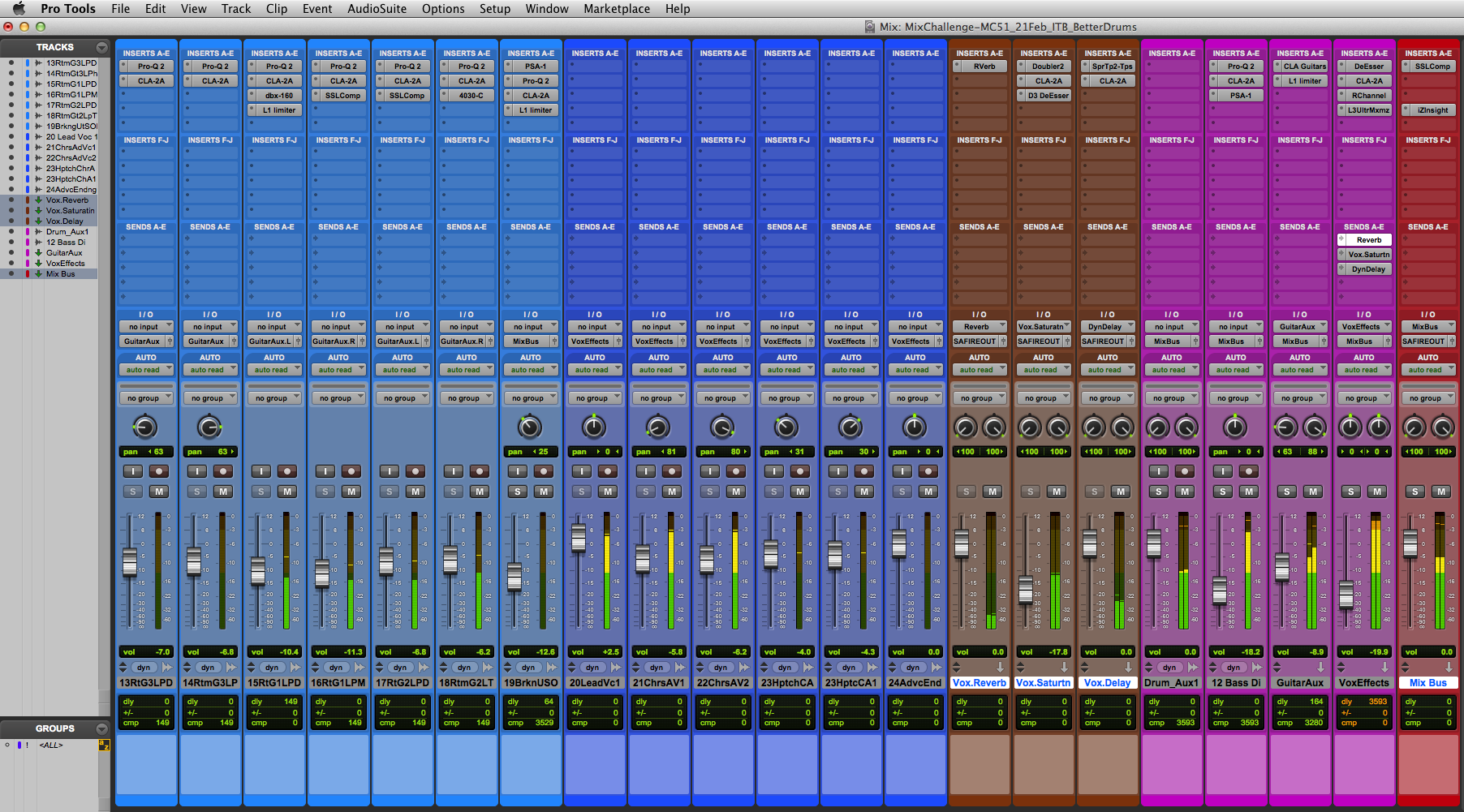Record-enable the 16RtG1LPM channel strip
1464x812 pixels.
[351, 471]
